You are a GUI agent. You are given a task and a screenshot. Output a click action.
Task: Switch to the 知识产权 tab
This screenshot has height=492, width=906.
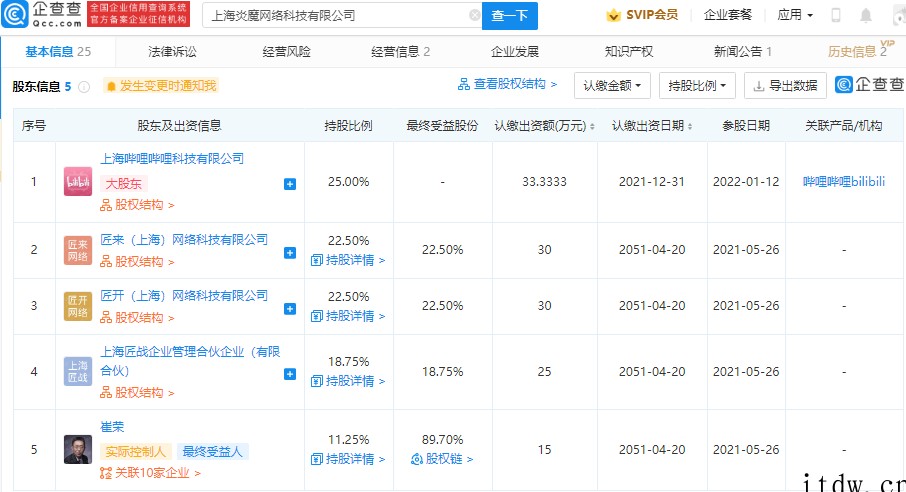(629, 51)
